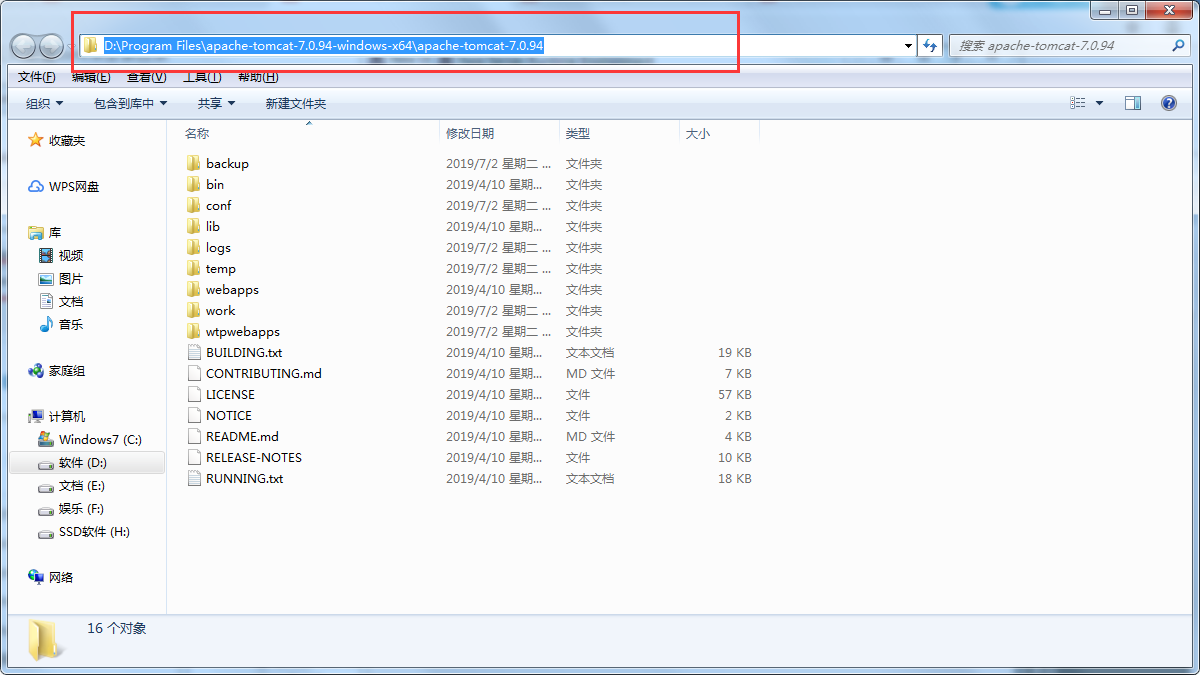Click the search magnifier icon

click(1179, 45)
